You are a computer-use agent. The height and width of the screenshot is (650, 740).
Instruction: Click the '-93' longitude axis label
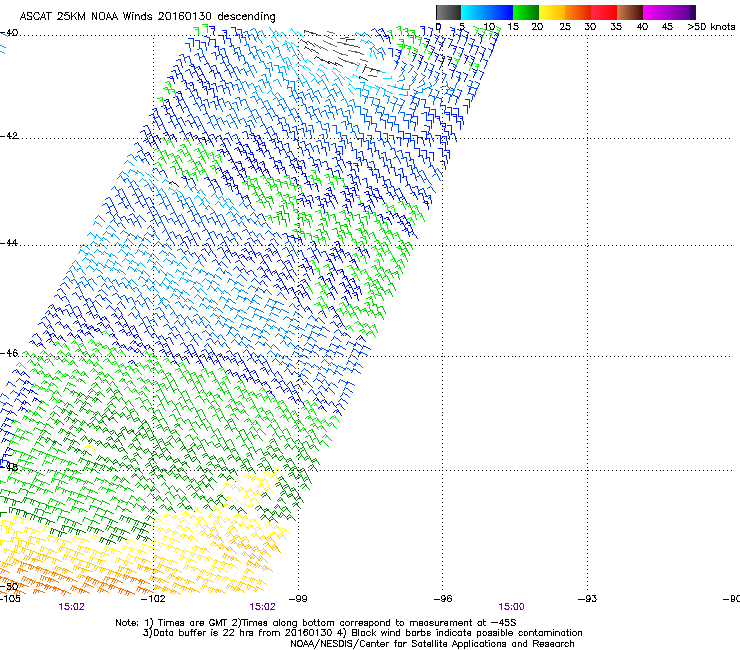[x=587, y=599]
